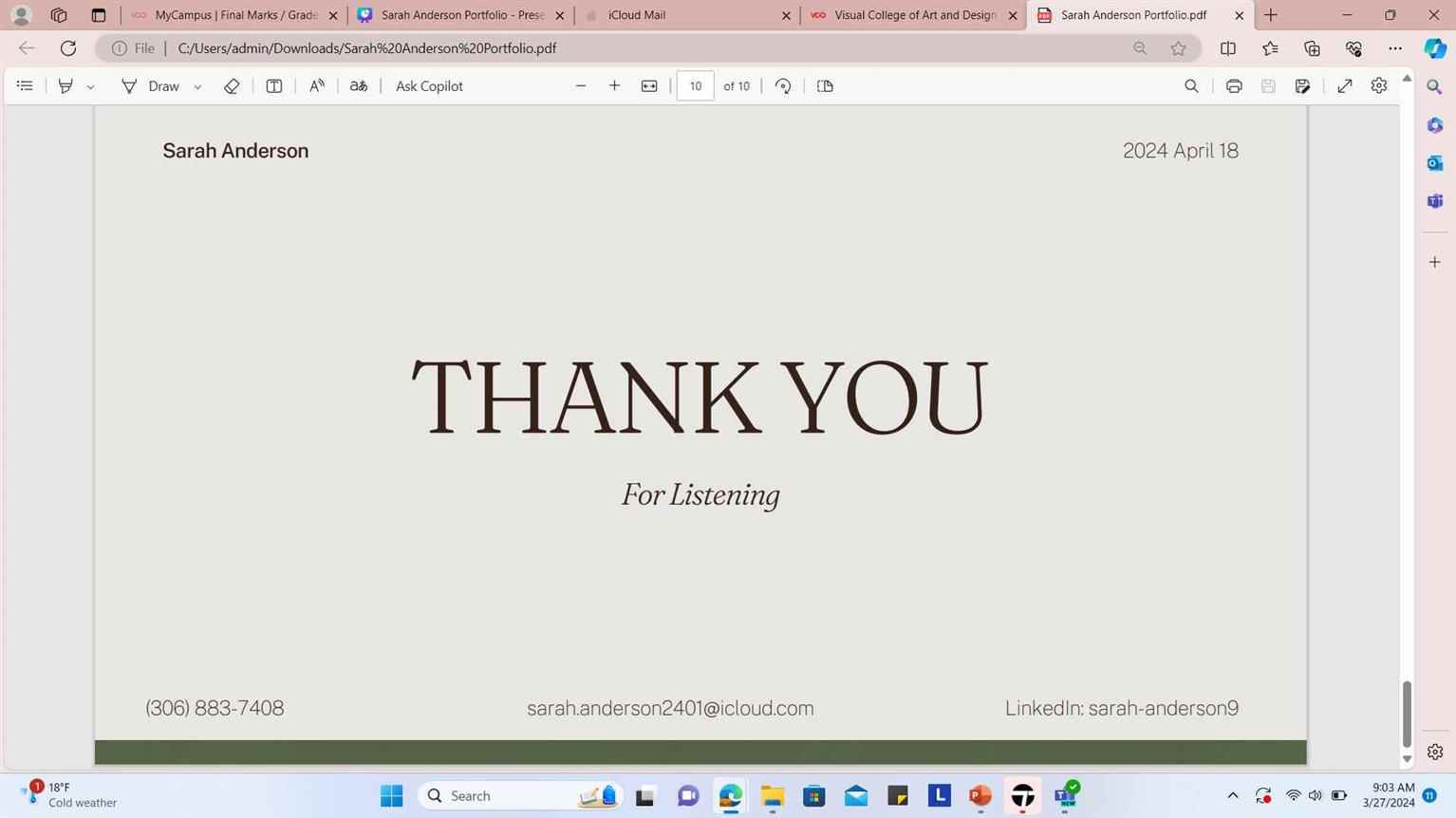Open PowerPoint from the taskbar

pos(980,796)
